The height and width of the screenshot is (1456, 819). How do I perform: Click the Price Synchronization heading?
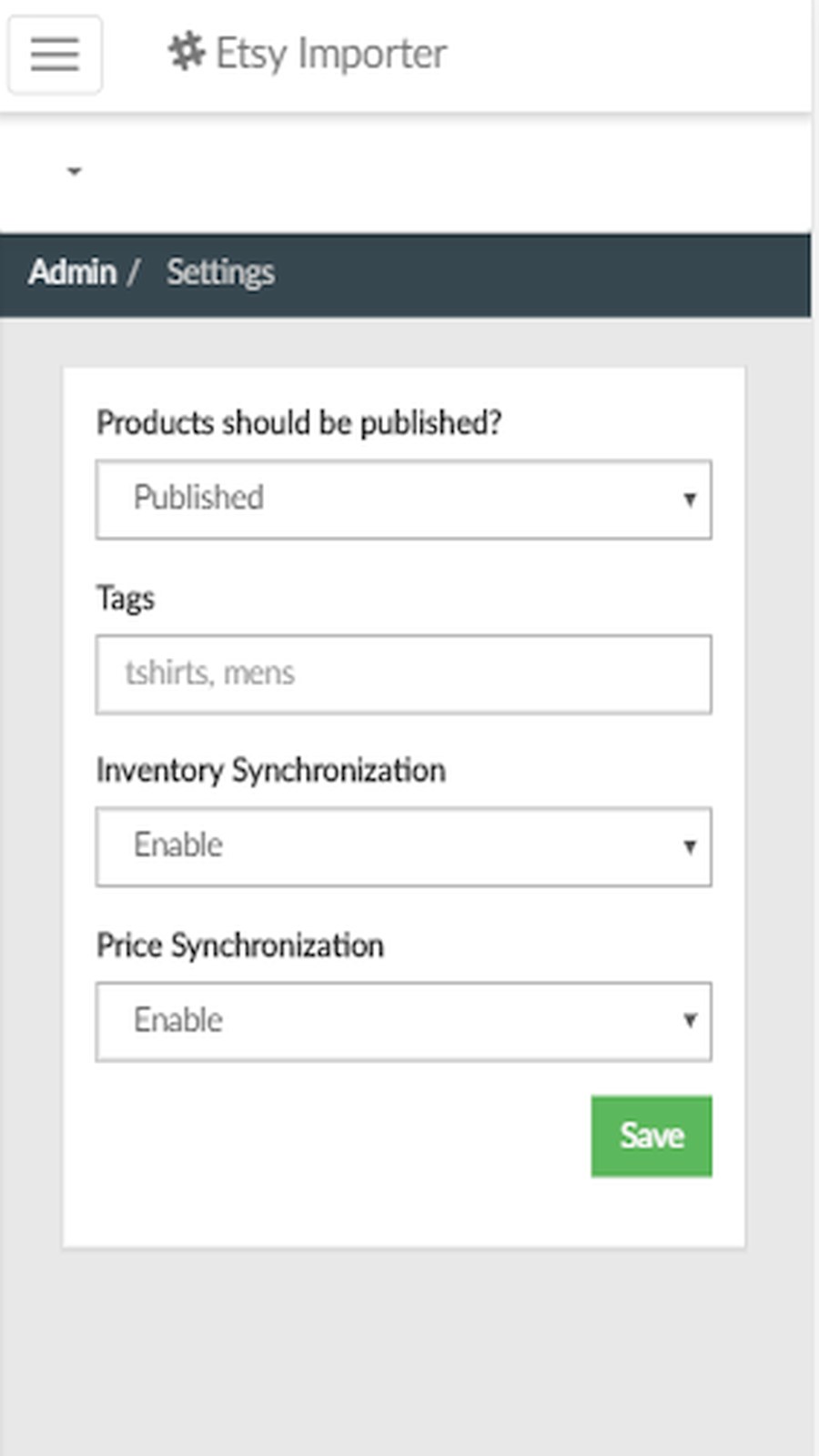pos(240,945)
